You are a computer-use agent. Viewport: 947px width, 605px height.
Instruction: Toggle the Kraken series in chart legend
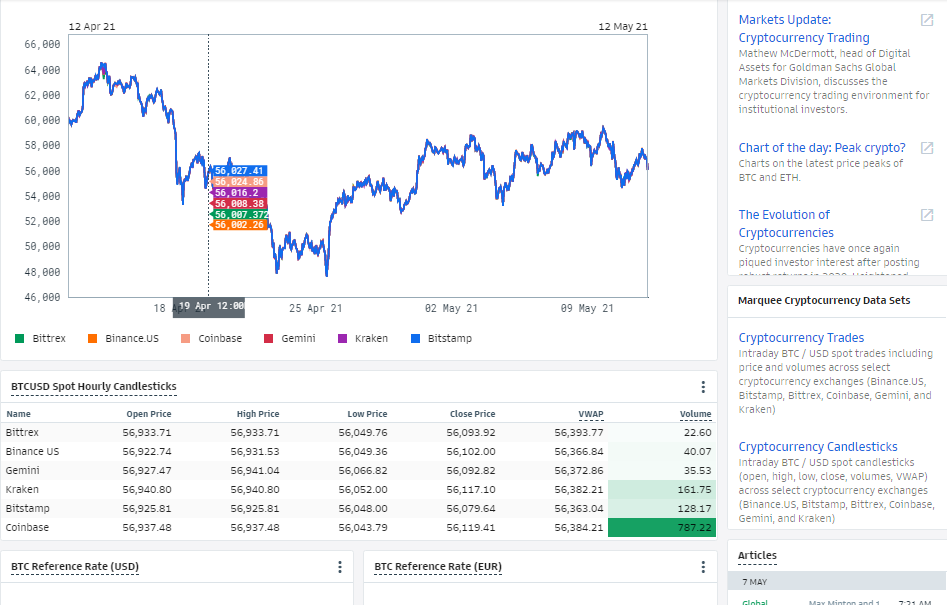[363, 339]
